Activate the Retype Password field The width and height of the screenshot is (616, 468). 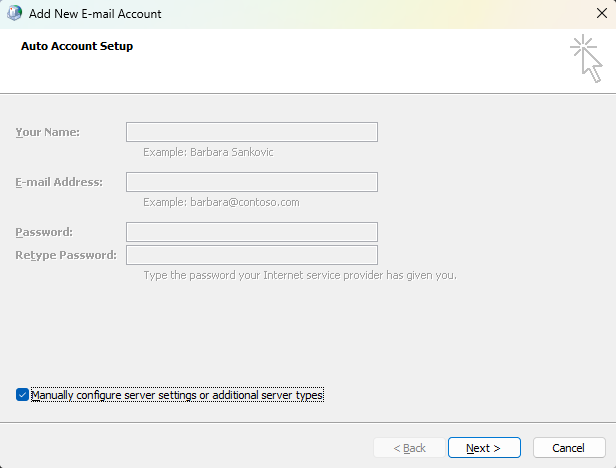(251, 255)
